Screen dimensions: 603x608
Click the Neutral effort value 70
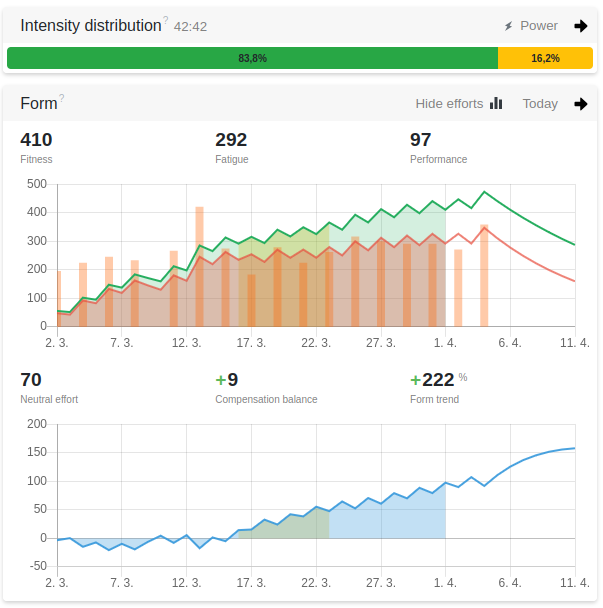pos(31,380)
